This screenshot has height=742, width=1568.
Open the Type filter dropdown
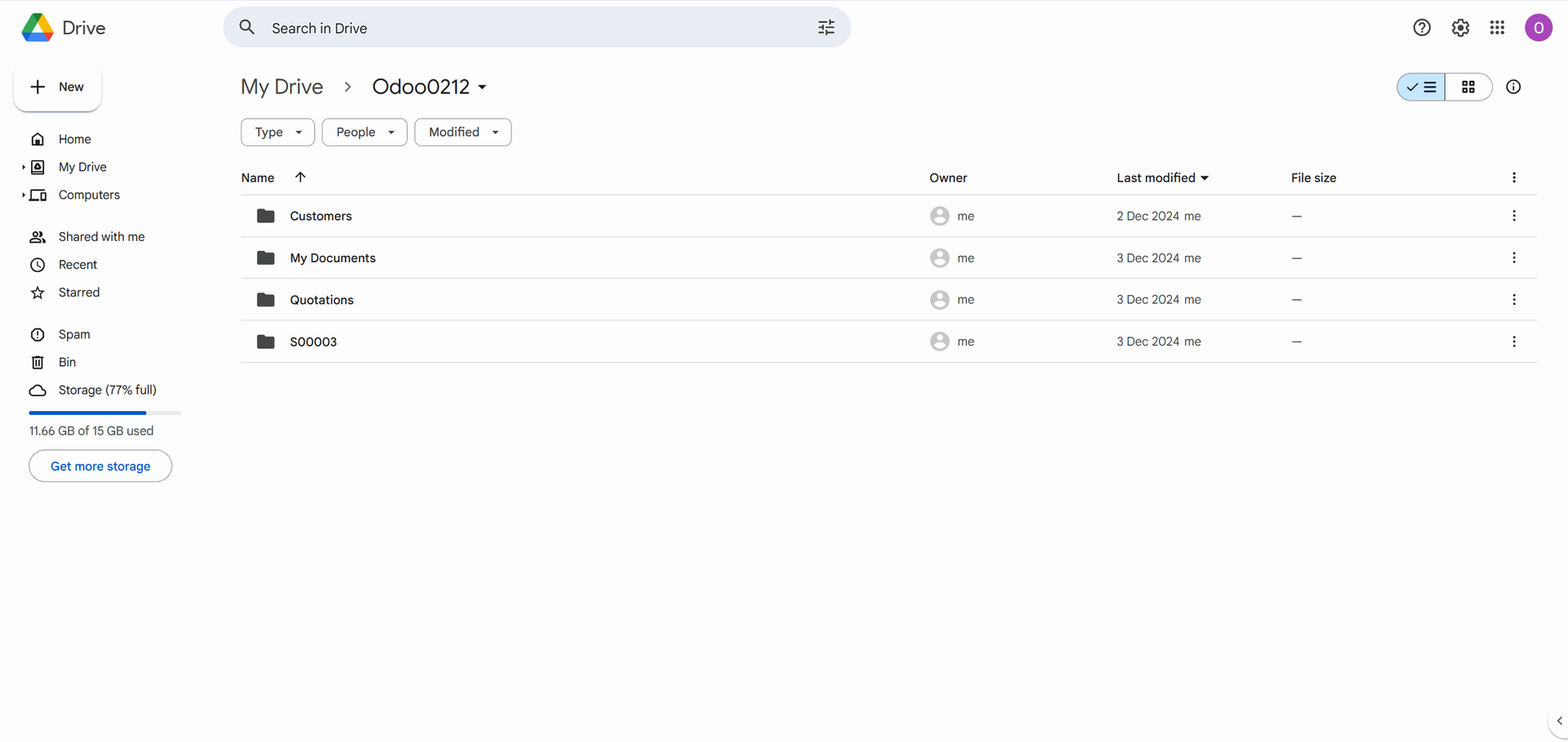coord(278,132)
